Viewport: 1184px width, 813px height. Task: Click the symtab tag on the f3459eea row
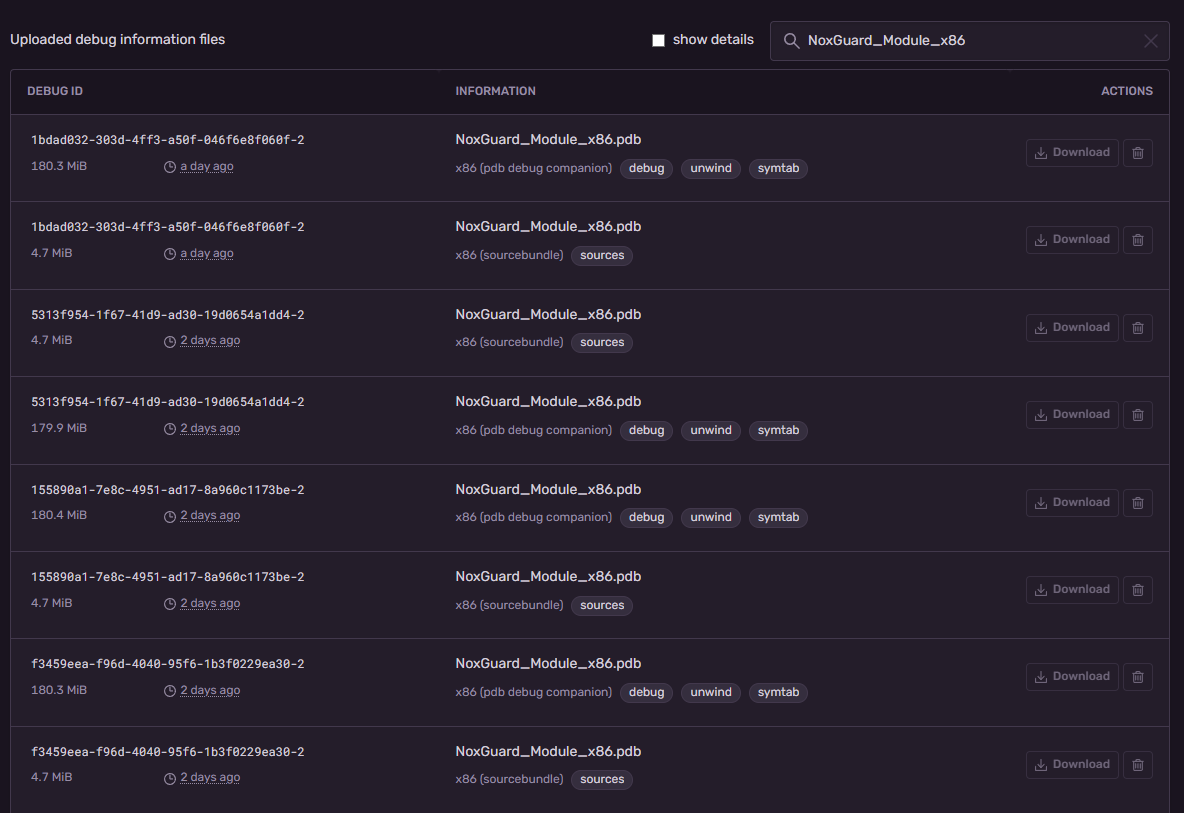[x=778, y=692]
